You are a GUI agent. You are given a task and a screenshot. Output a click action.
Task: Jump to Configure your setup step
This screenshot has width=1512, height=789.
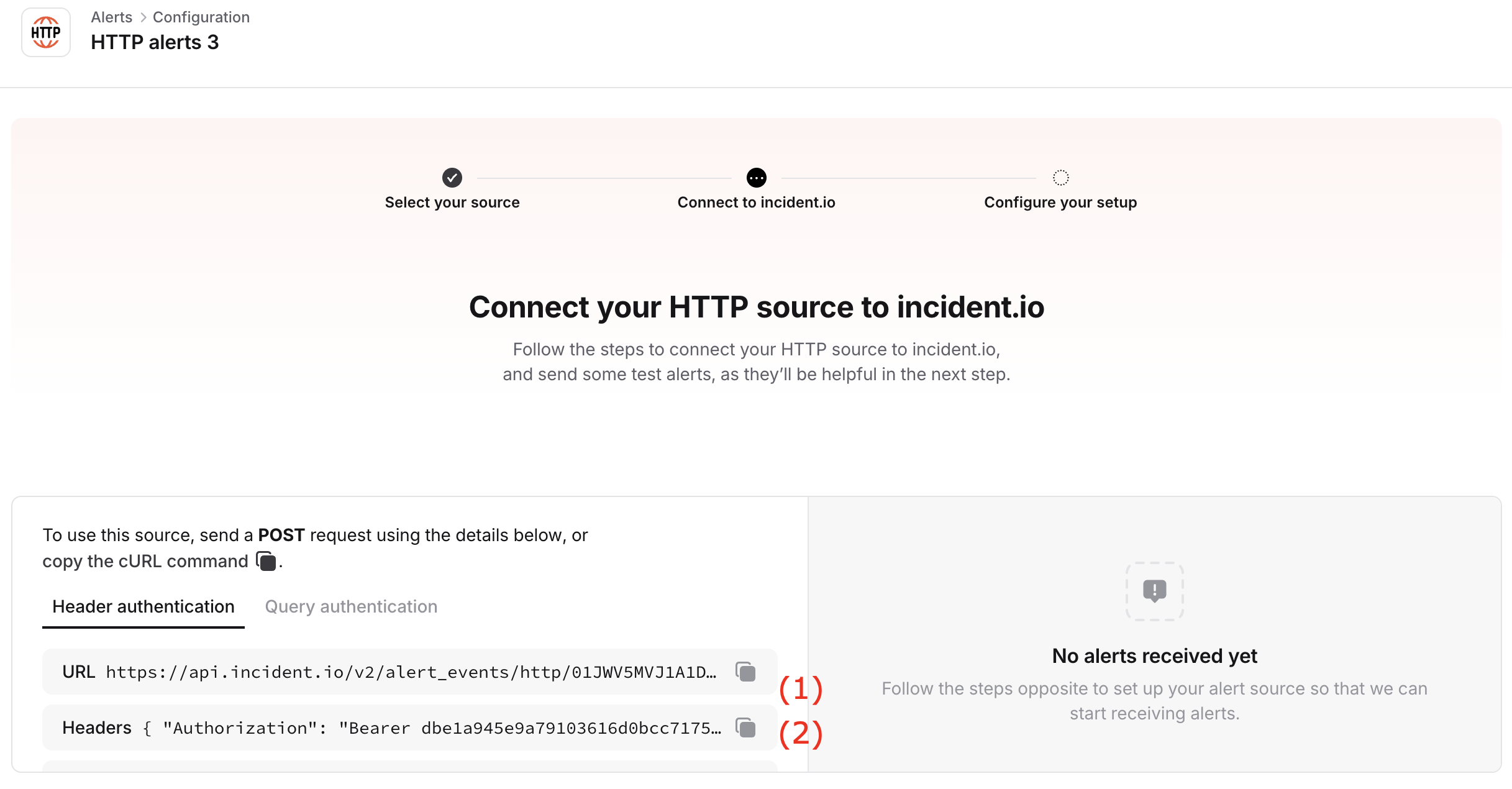point(1060,203)
